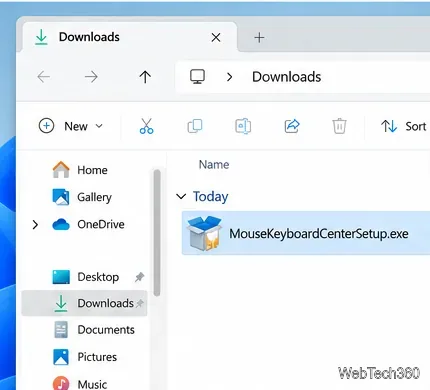Expand the address bar path chevron
Viewport: 430px width, 390px height.
coord(229,77)
